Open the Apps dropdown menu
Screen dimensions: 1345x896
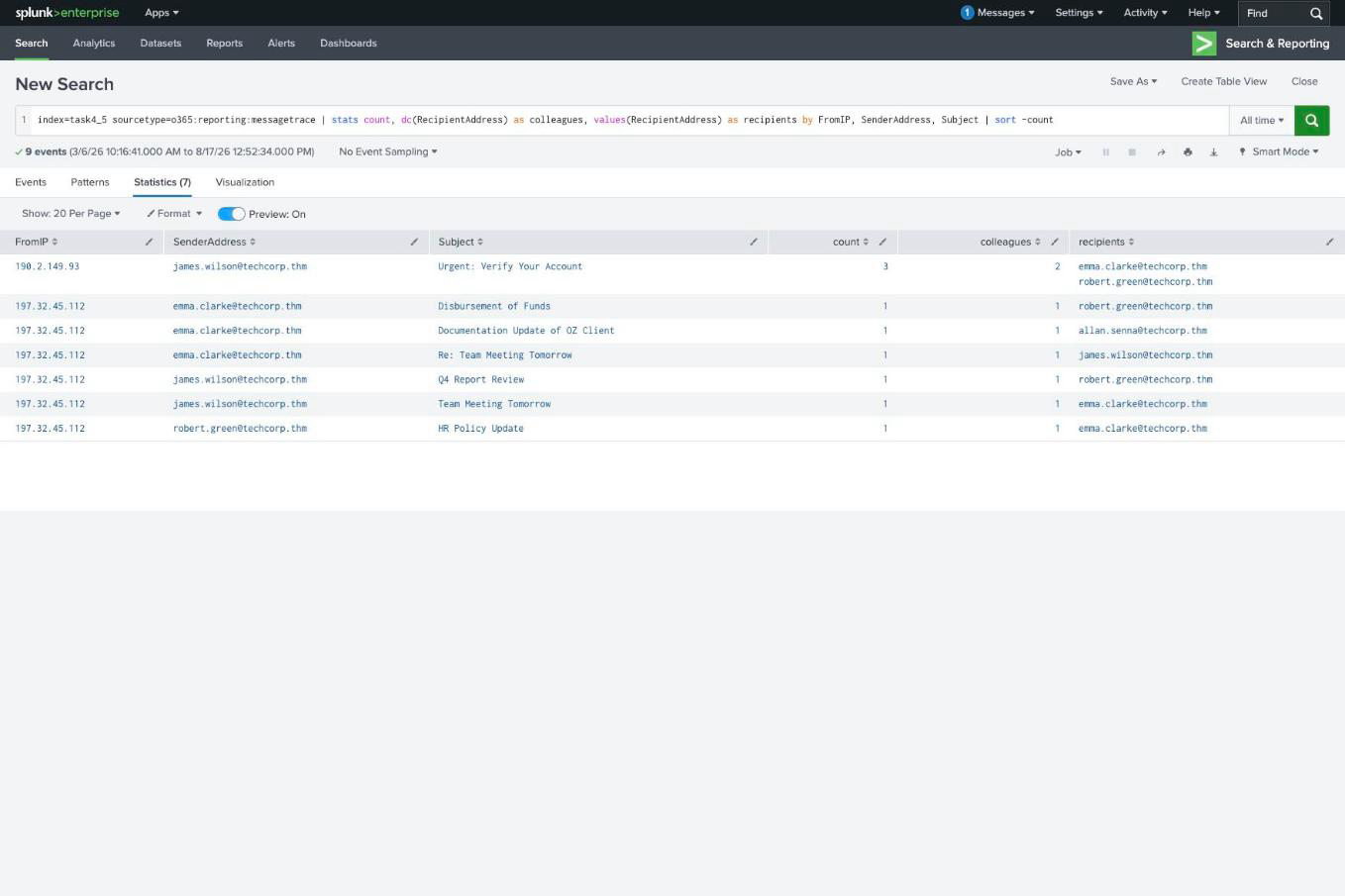(161, 13)
